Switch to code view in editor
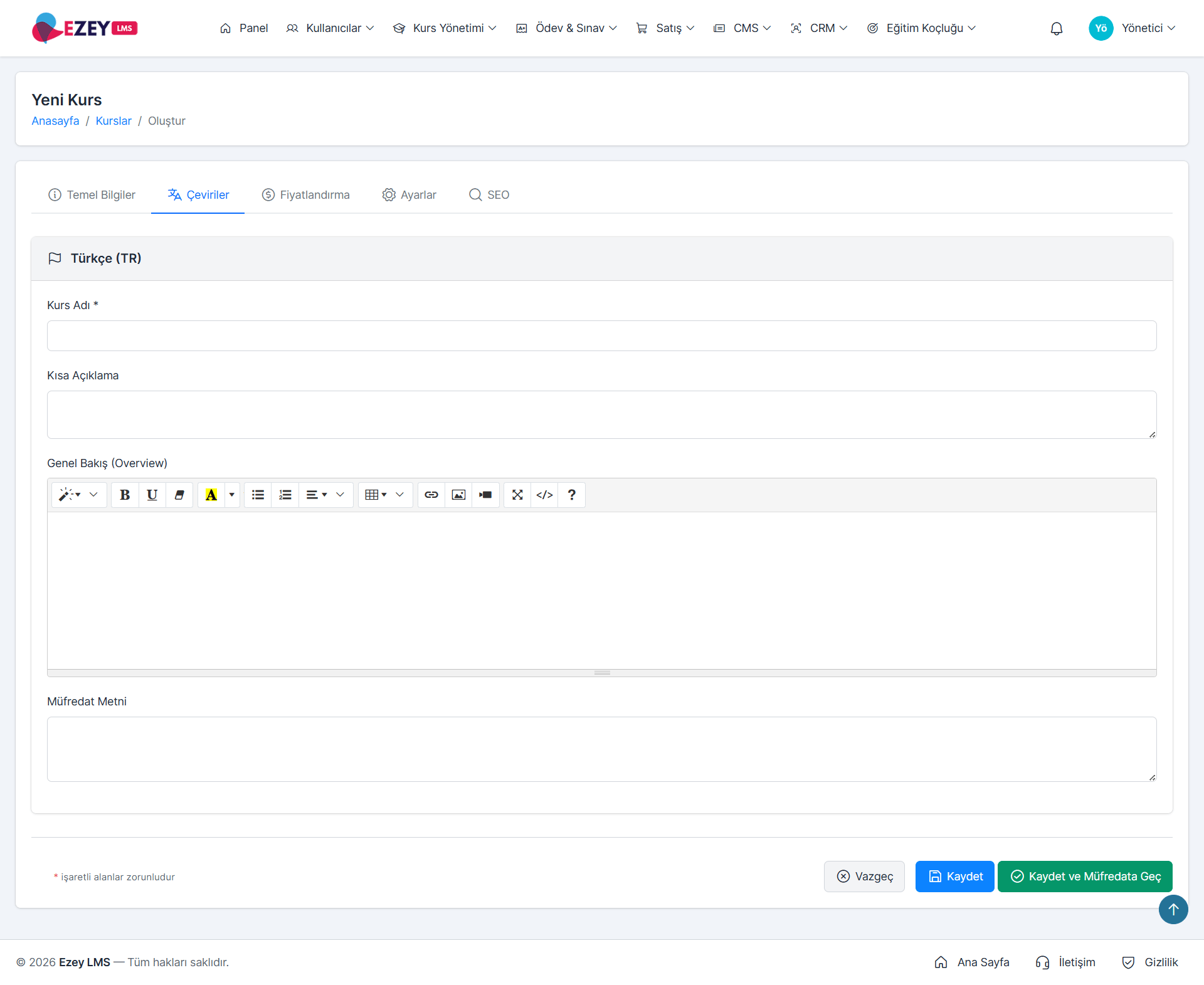 (x=544, y=495)
